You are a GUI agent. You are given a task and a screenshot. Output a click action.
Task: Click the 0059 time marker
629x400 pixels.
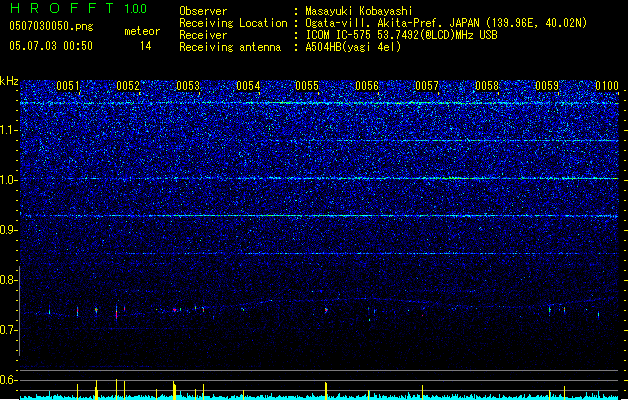547,86
